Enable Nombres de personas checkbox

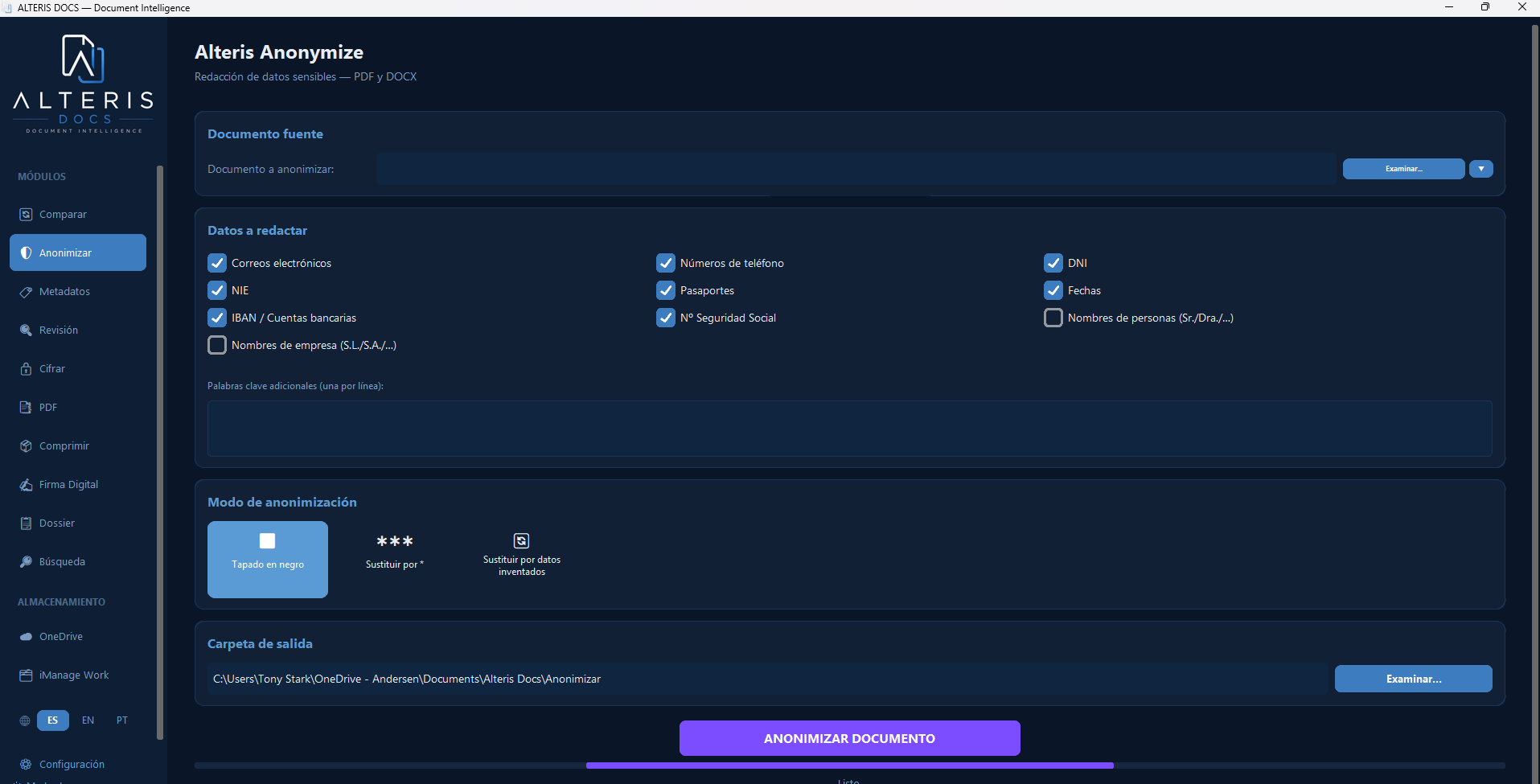pos(1053,318)
